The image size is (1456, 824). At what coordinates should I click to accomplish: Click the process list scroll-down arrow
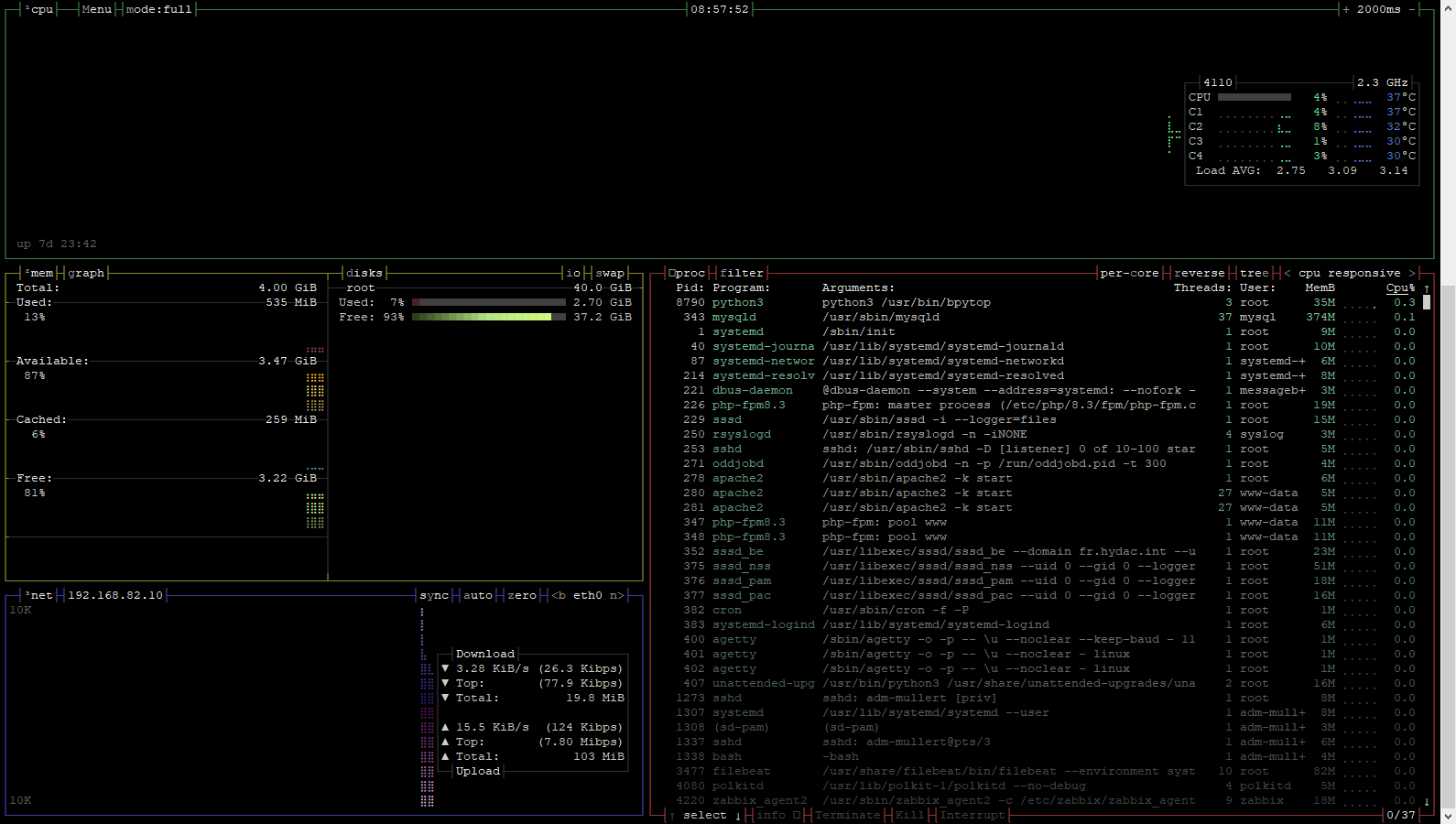pos(1427,800)
